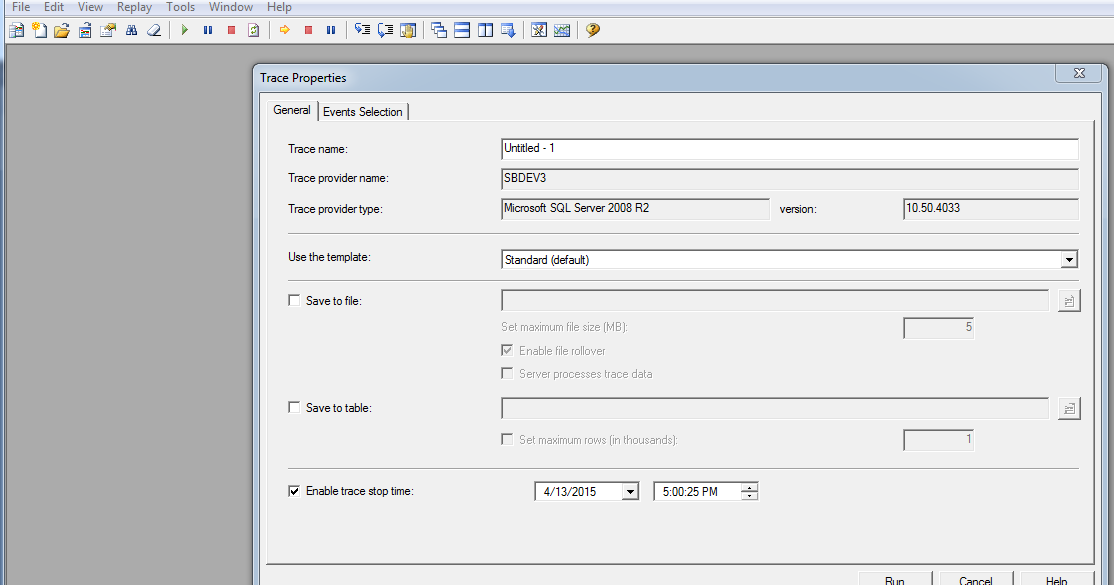Open the Find dialog via binoculars icon
The image size is (1114, 585).
tap(131, 30)
